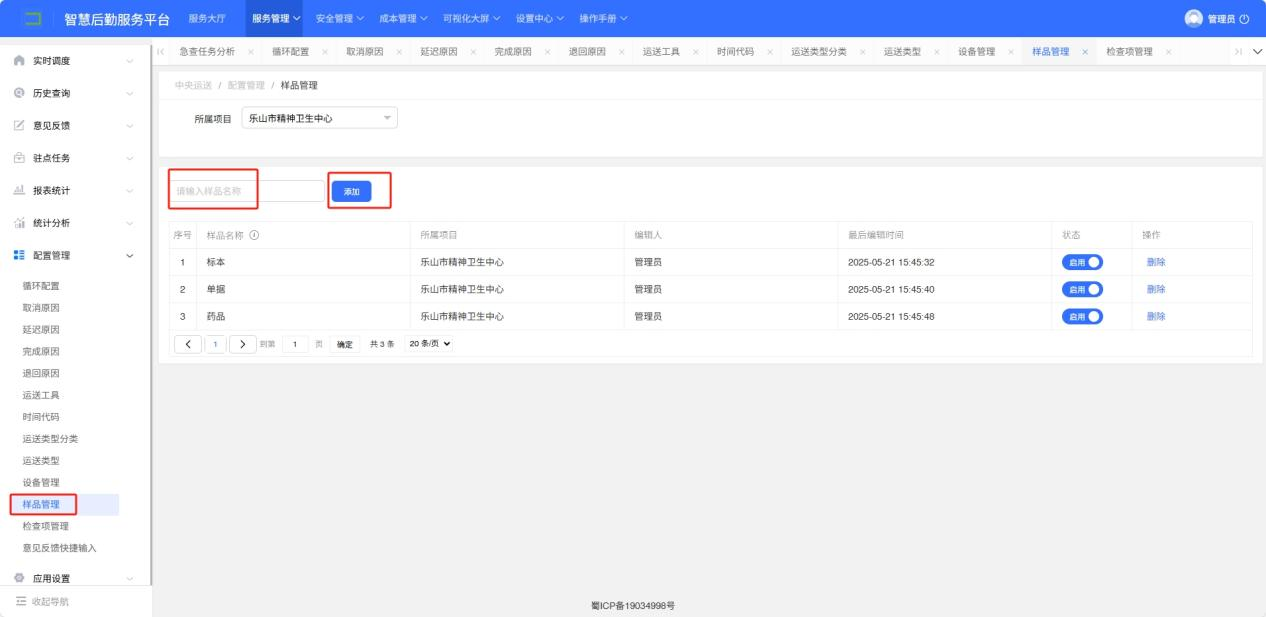1266x617 pixels.
Task: Click the 报表统计 chart icon
Action: (19, 190)
